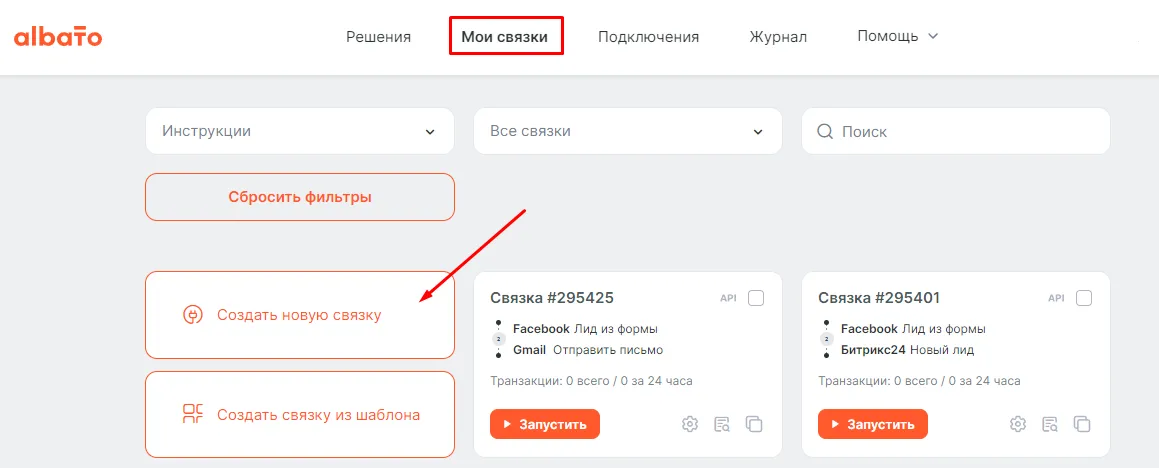
Task: Launch Связка #295425 with Запустить
Action: [x=545, y=424]
